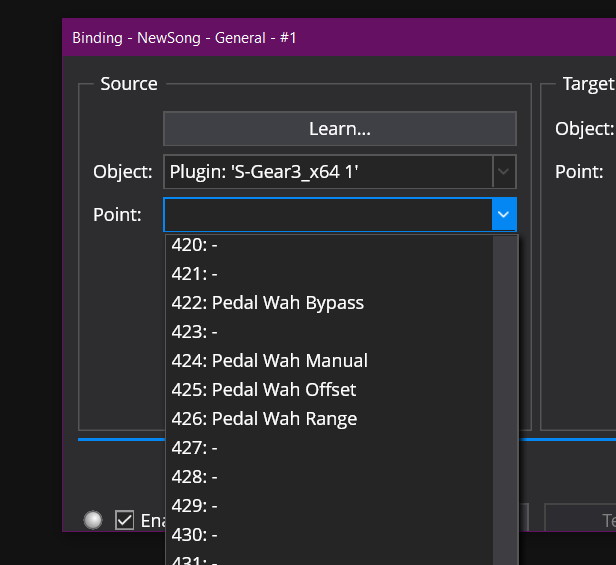Viewport: 616px width, 565px height.
Task: Select 424: Pedal Wah Manual
Action: (x=329, y=361)
